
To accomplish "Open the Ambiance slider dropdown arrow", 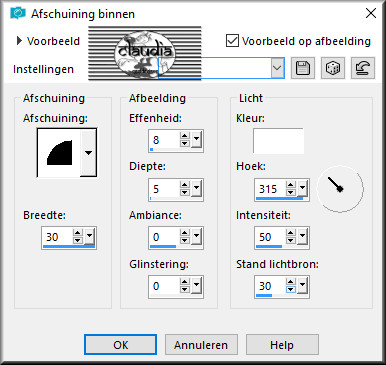I will tap(196, 235).
